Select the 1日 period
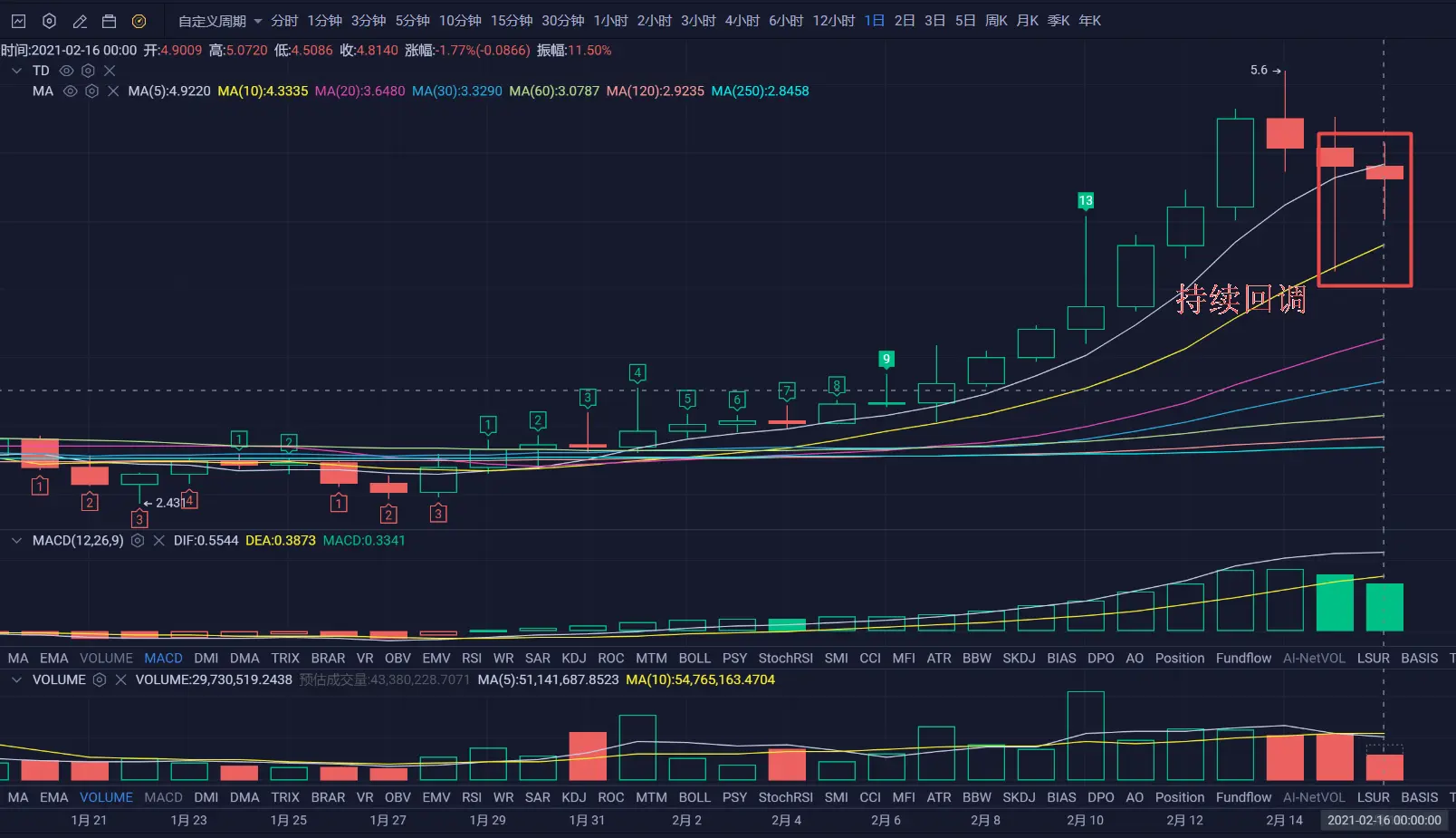1456x838 pixels. click(x=874, y=21)
